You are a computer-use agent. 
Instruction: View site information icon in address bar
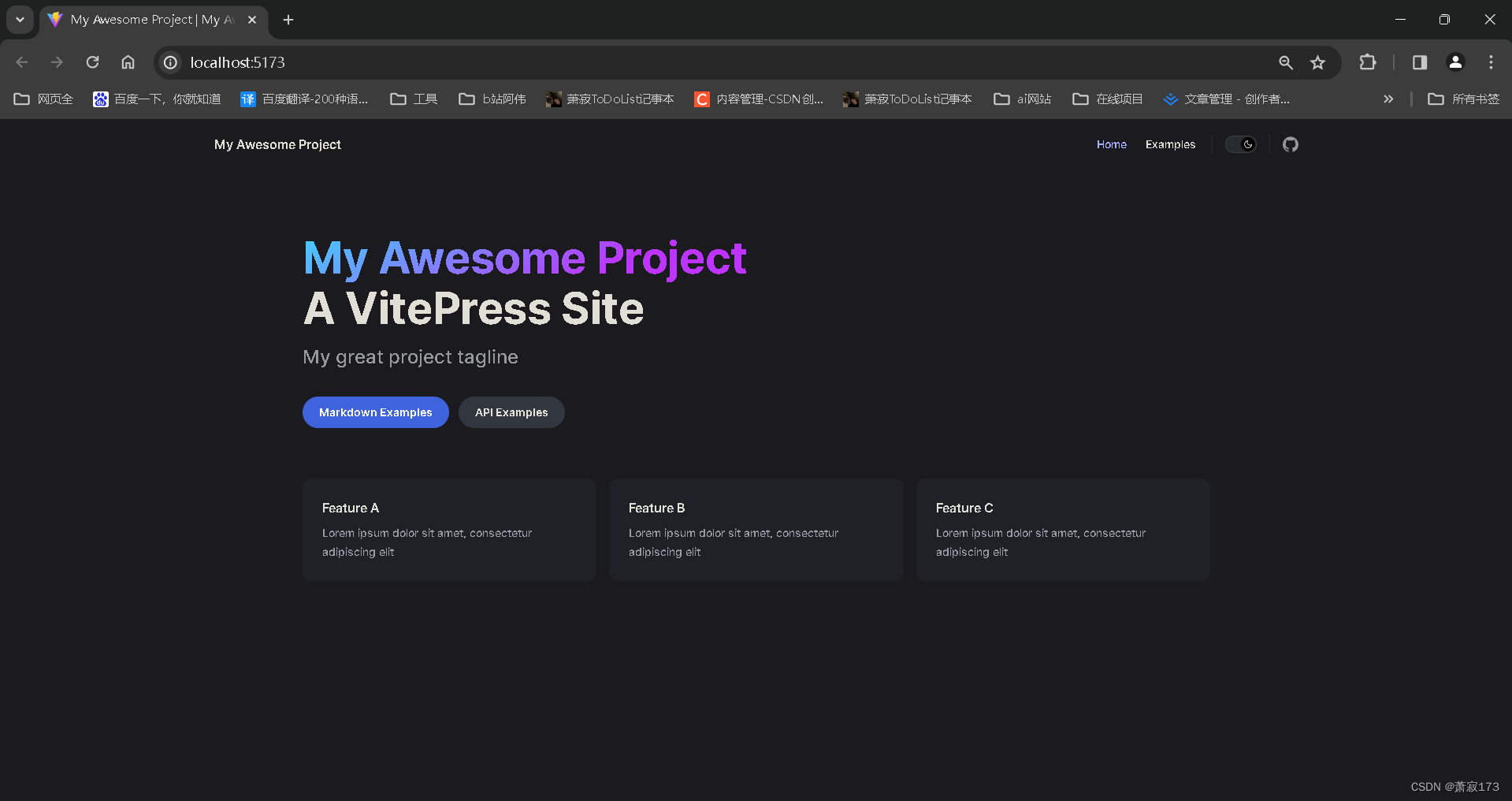[x=170, y=62]
